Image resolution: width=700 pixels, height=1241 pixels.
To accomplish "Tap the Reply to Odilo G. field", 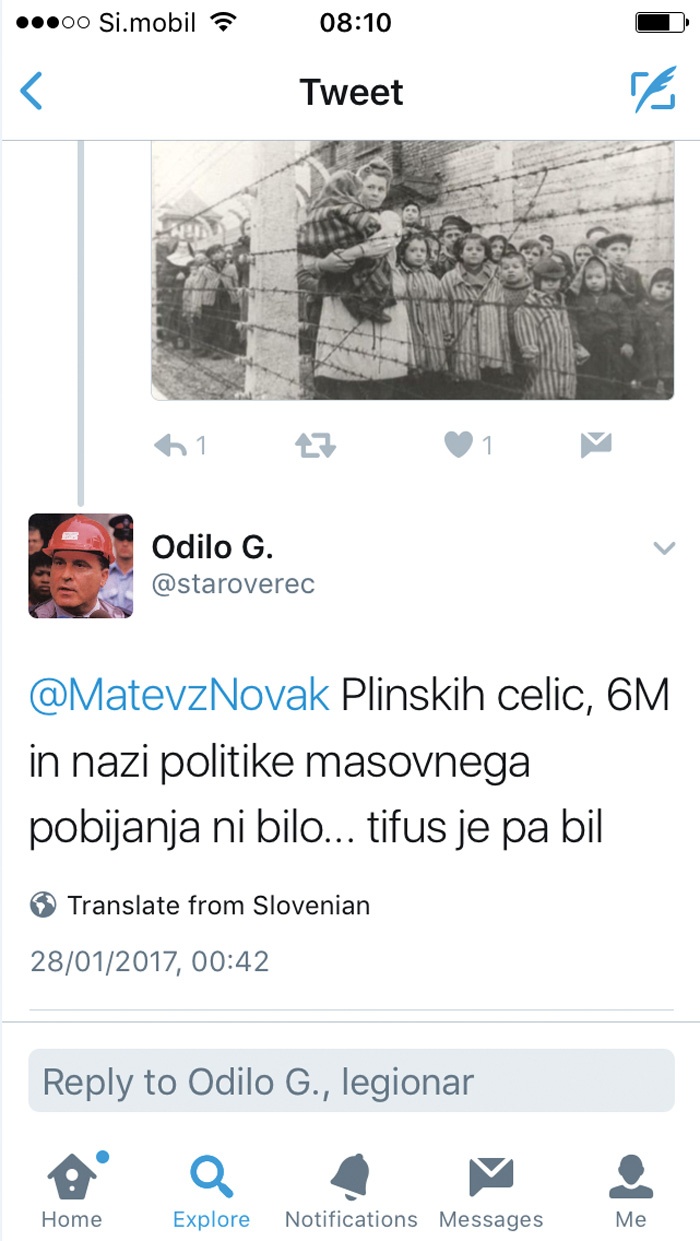I will click(x=350, y=1081).
